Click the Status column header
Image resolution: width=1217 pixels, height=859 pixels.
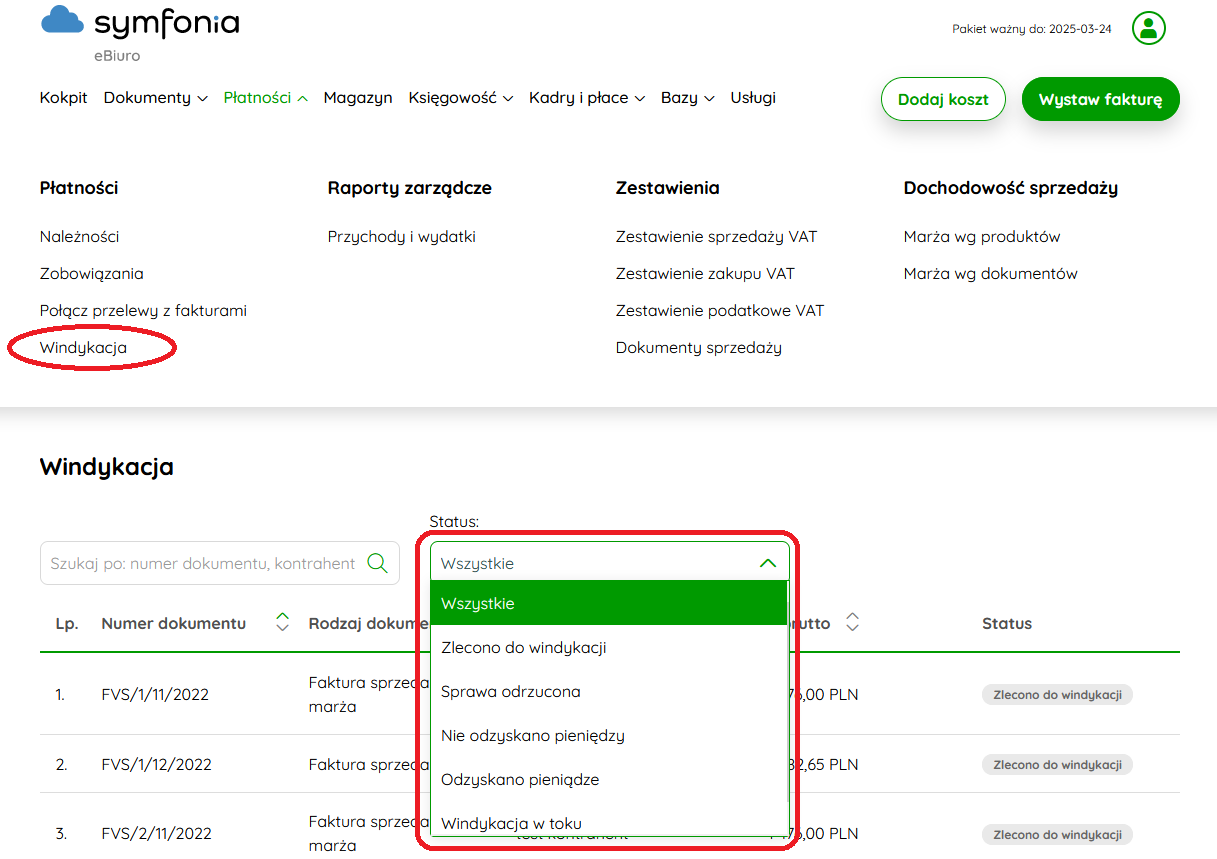coord(1007,623)
